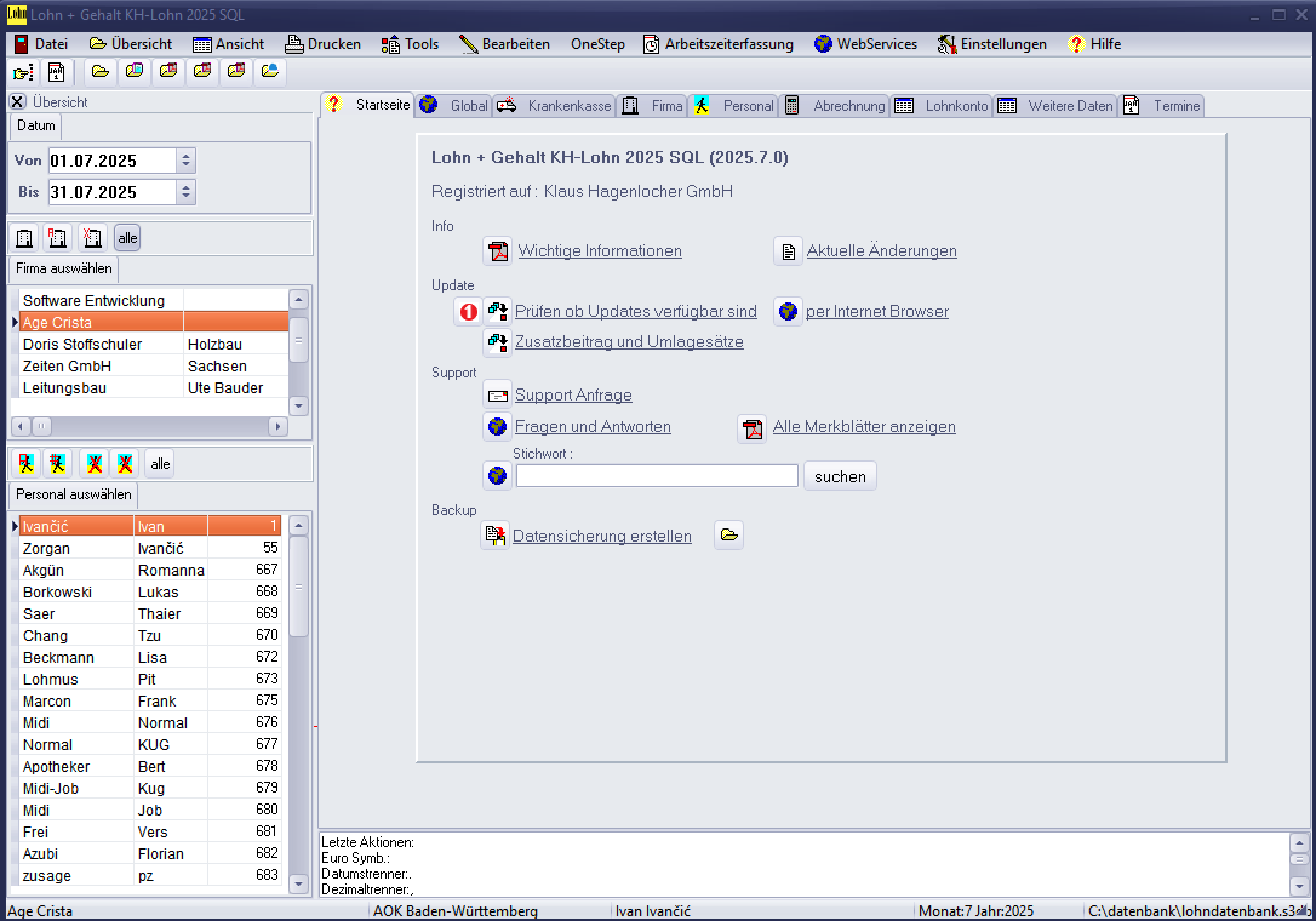Screen dimensions: 1316x921
Task: Switch to the Krankenkasse tab
Action: [x=554, y=106]
